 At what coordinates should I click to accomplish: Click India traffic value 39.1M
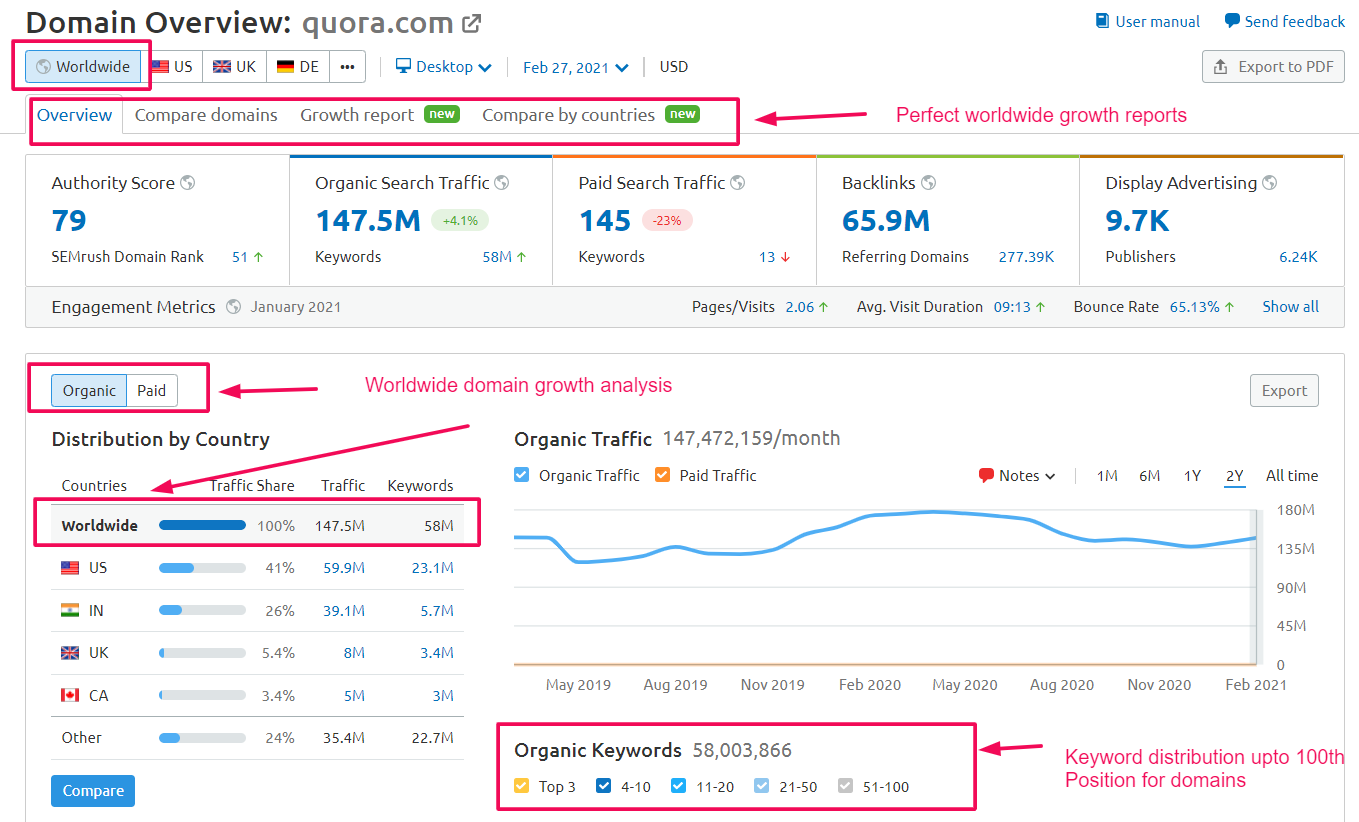click(x=343, y=610)
